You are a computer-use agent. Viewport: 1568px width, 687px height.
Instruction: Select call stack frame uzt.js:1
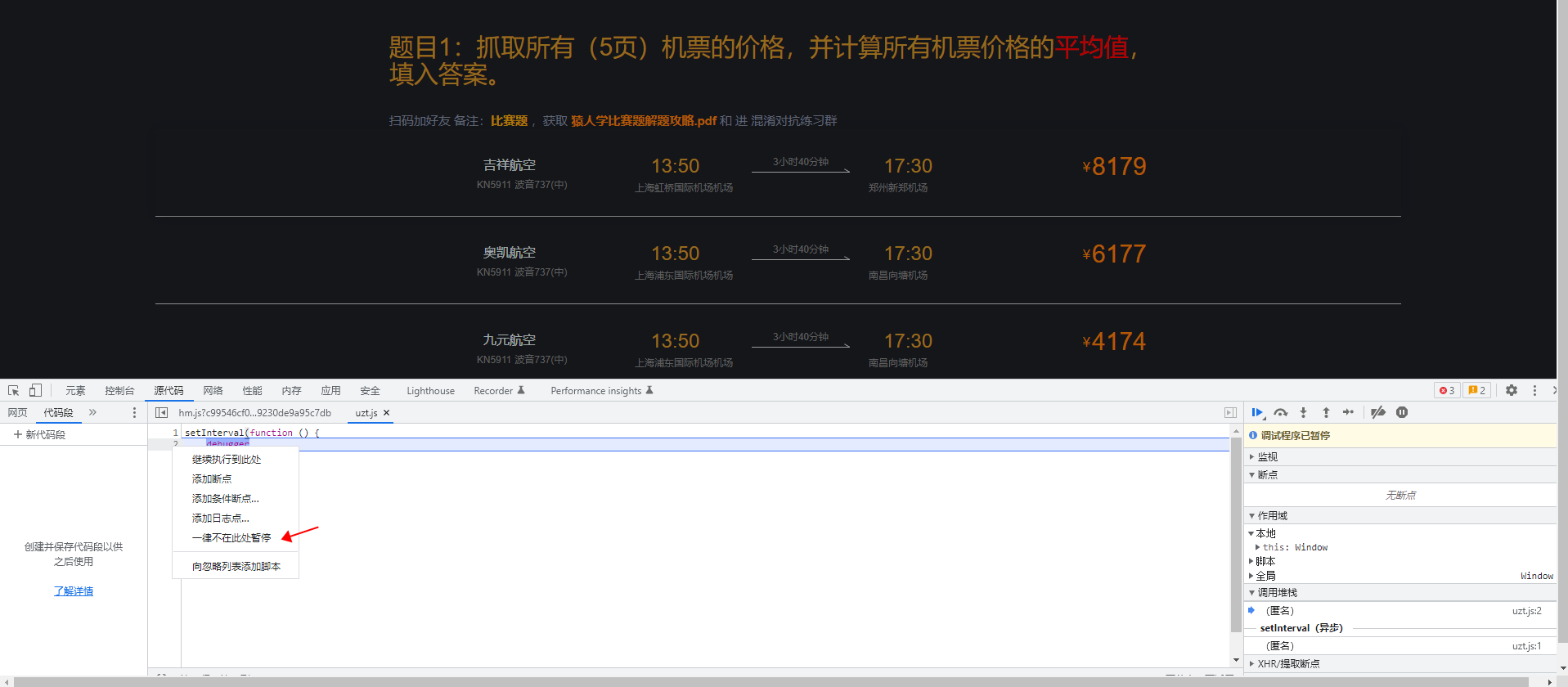1400,646
